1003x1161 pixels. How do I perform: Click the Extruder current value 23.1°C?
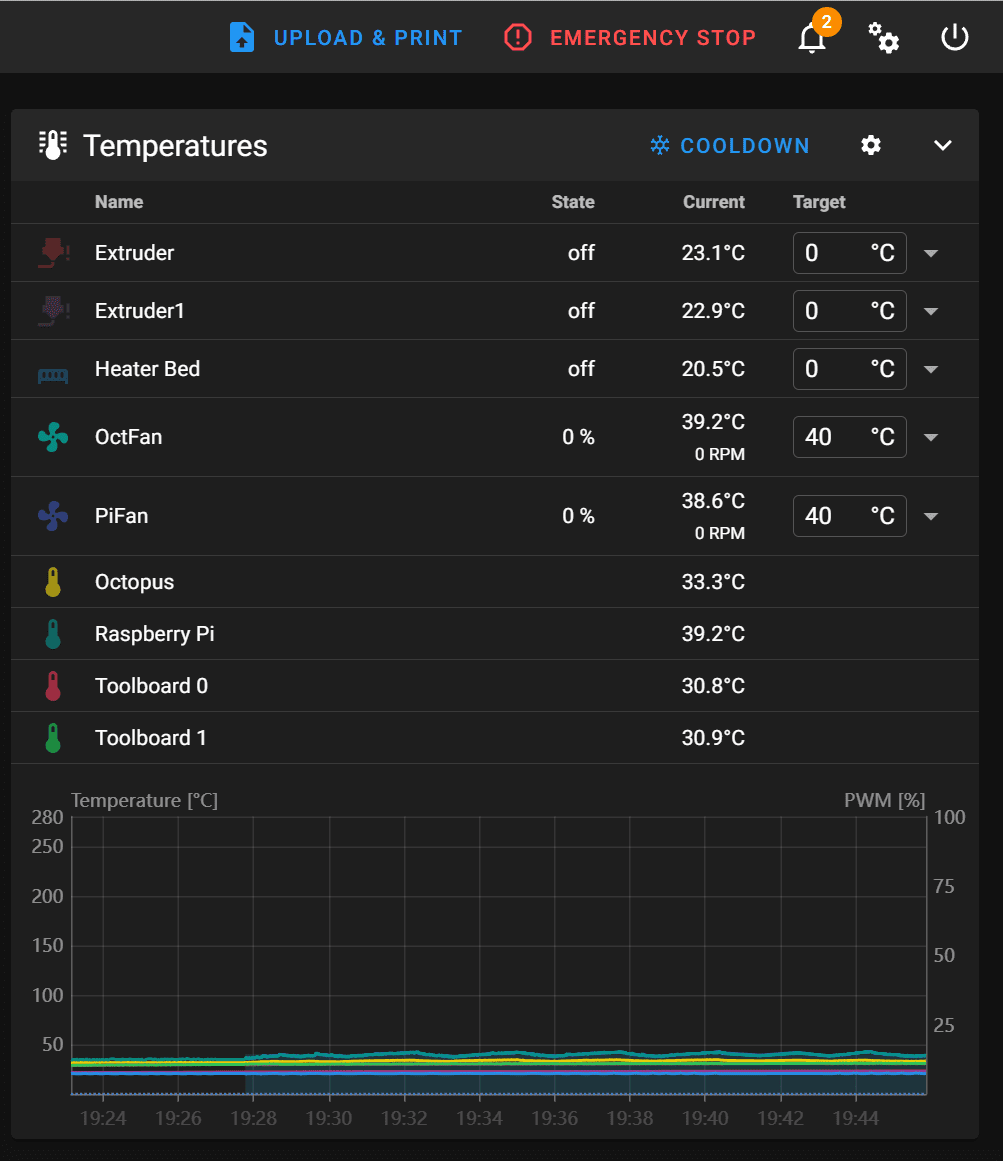point(713,253)
